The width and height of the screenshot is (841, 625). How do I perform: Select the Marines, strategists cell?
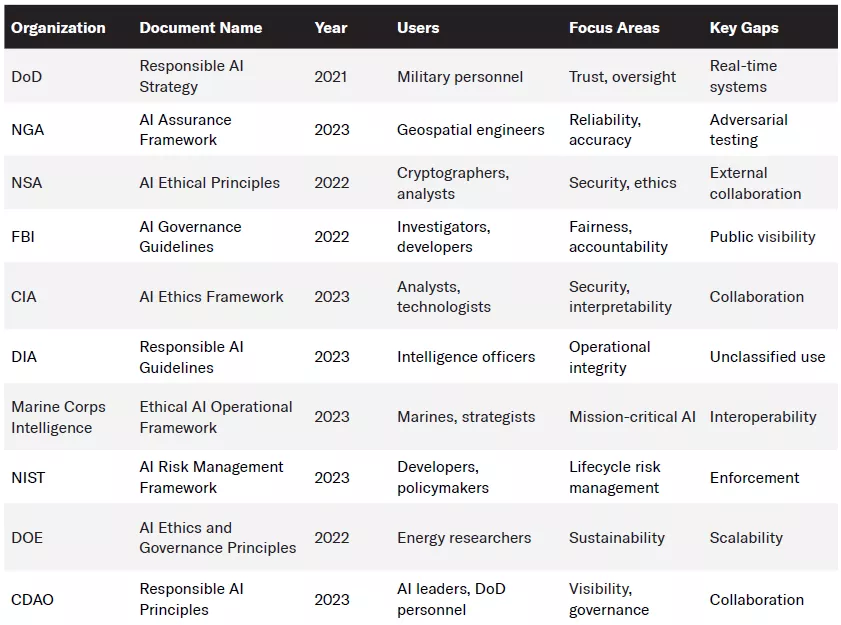tap(466, 417)
